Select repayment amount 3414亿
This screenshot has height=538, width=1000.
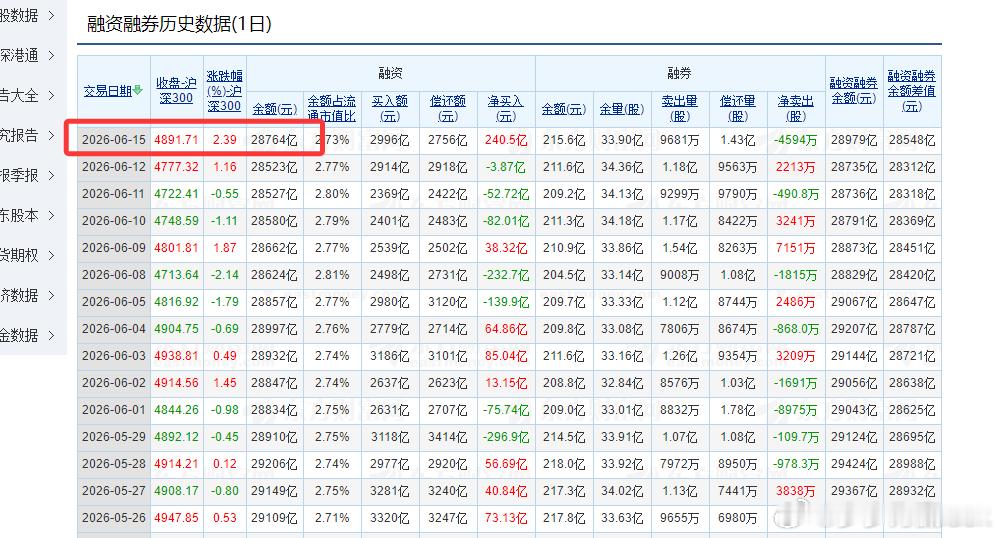pyautogui.click(x=448, y=437)
